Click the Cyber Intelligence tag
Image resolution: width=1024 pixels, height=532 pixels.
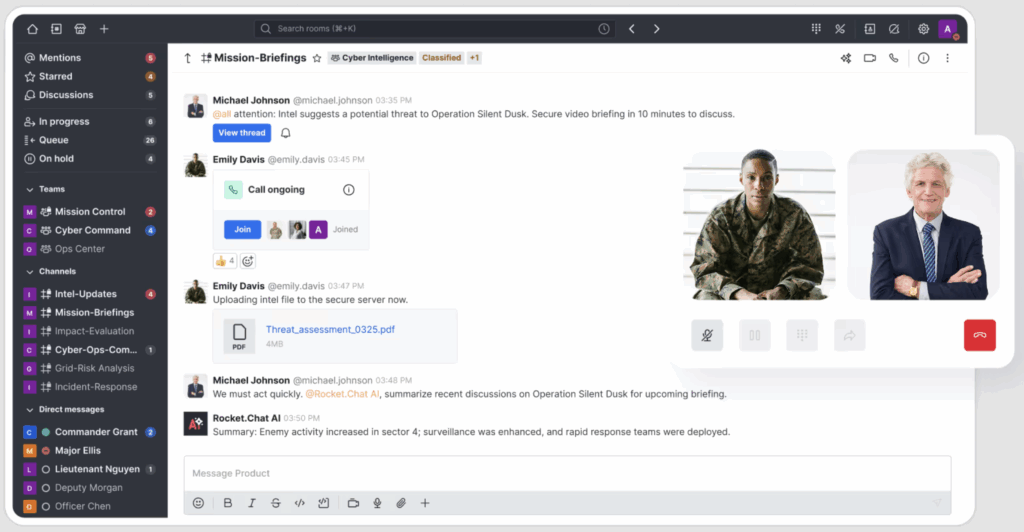click(372, 58)
